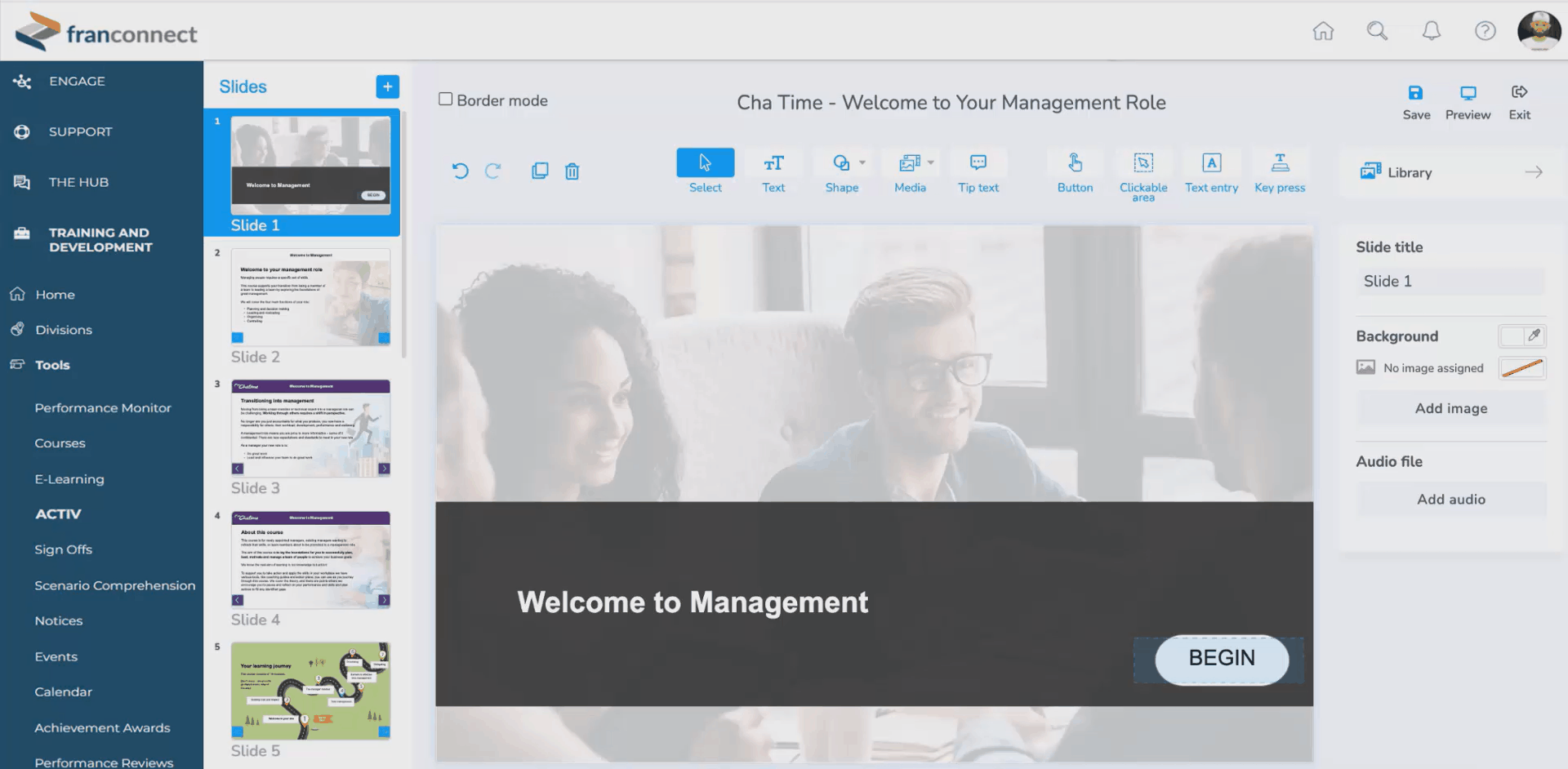Delete with the trash icon
This screenshot has width=1568, height=769.
572,171
